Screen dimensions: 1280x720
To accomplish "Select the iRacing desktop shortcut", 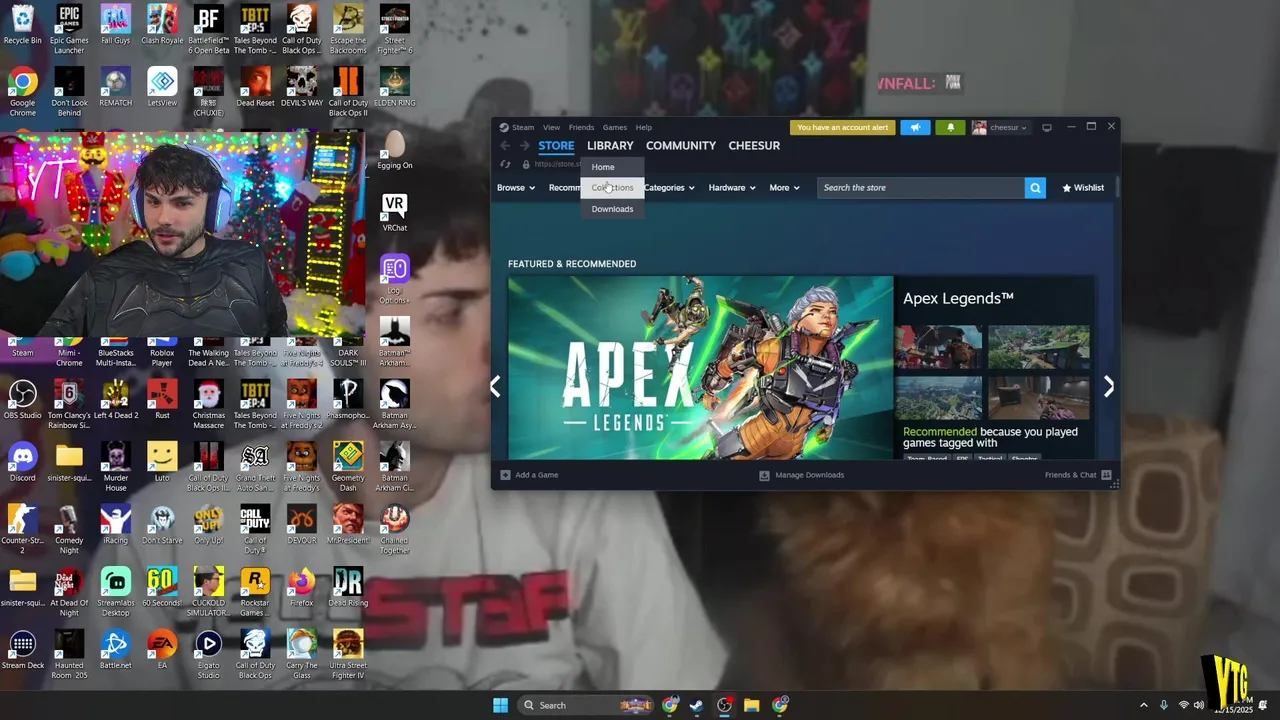I will coord(115,525).
